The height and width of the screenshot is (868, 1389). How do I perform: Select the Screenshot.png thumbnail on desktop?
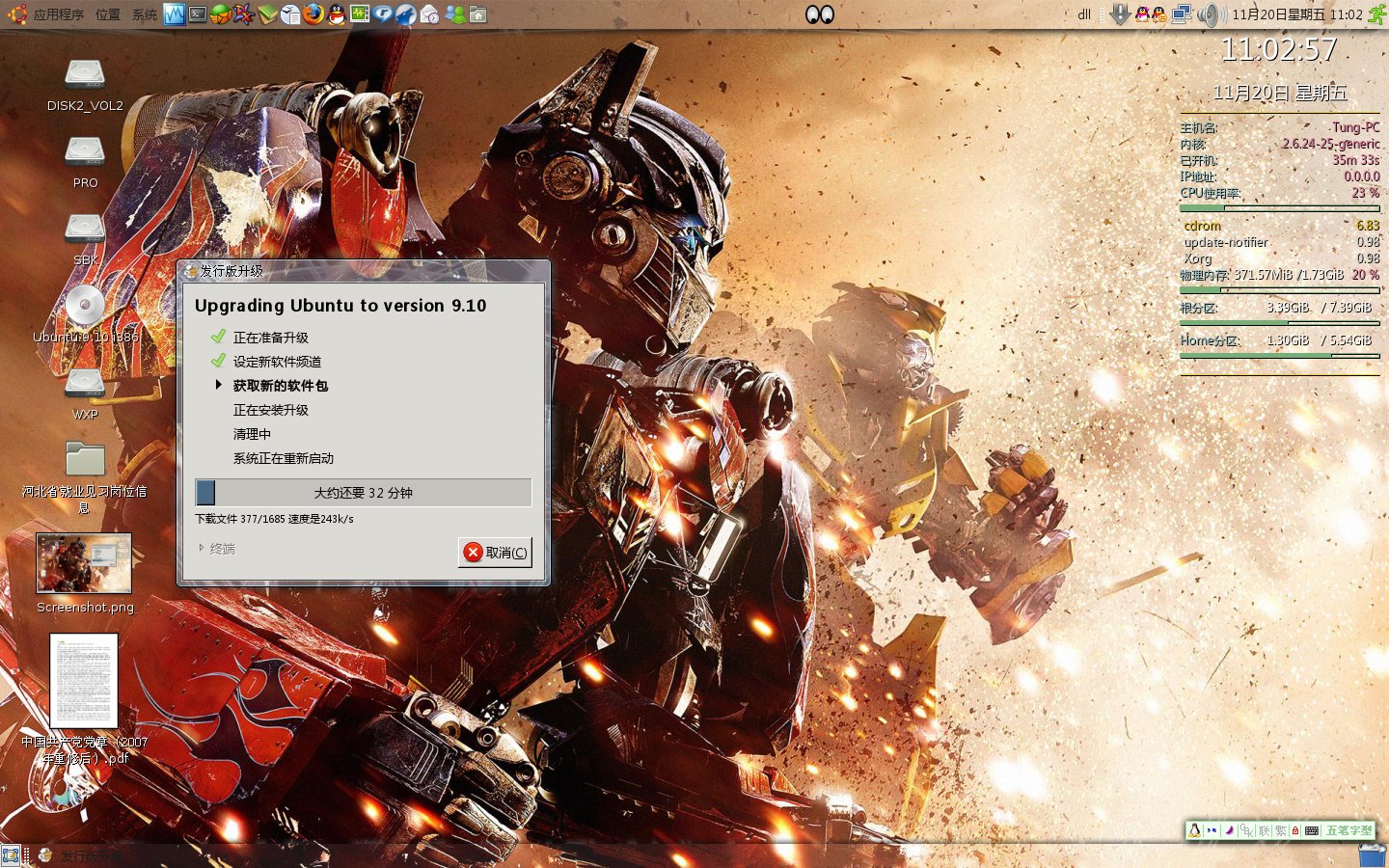[x=84, y=563]
